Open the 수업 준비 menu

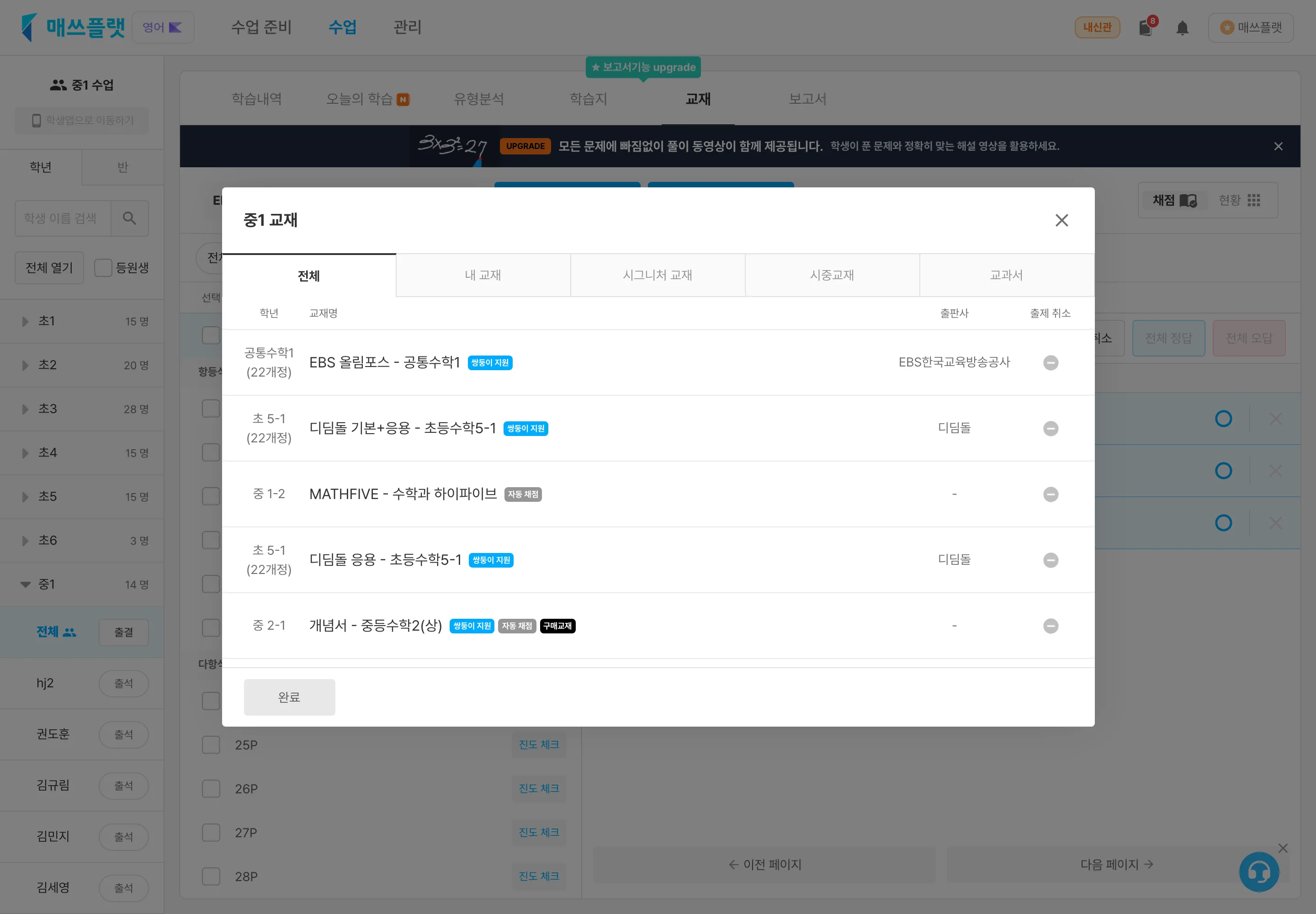pos(261,27)
